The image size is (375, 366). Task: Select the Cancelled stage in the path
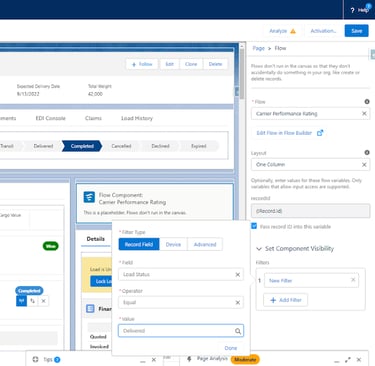pos(121,146)
